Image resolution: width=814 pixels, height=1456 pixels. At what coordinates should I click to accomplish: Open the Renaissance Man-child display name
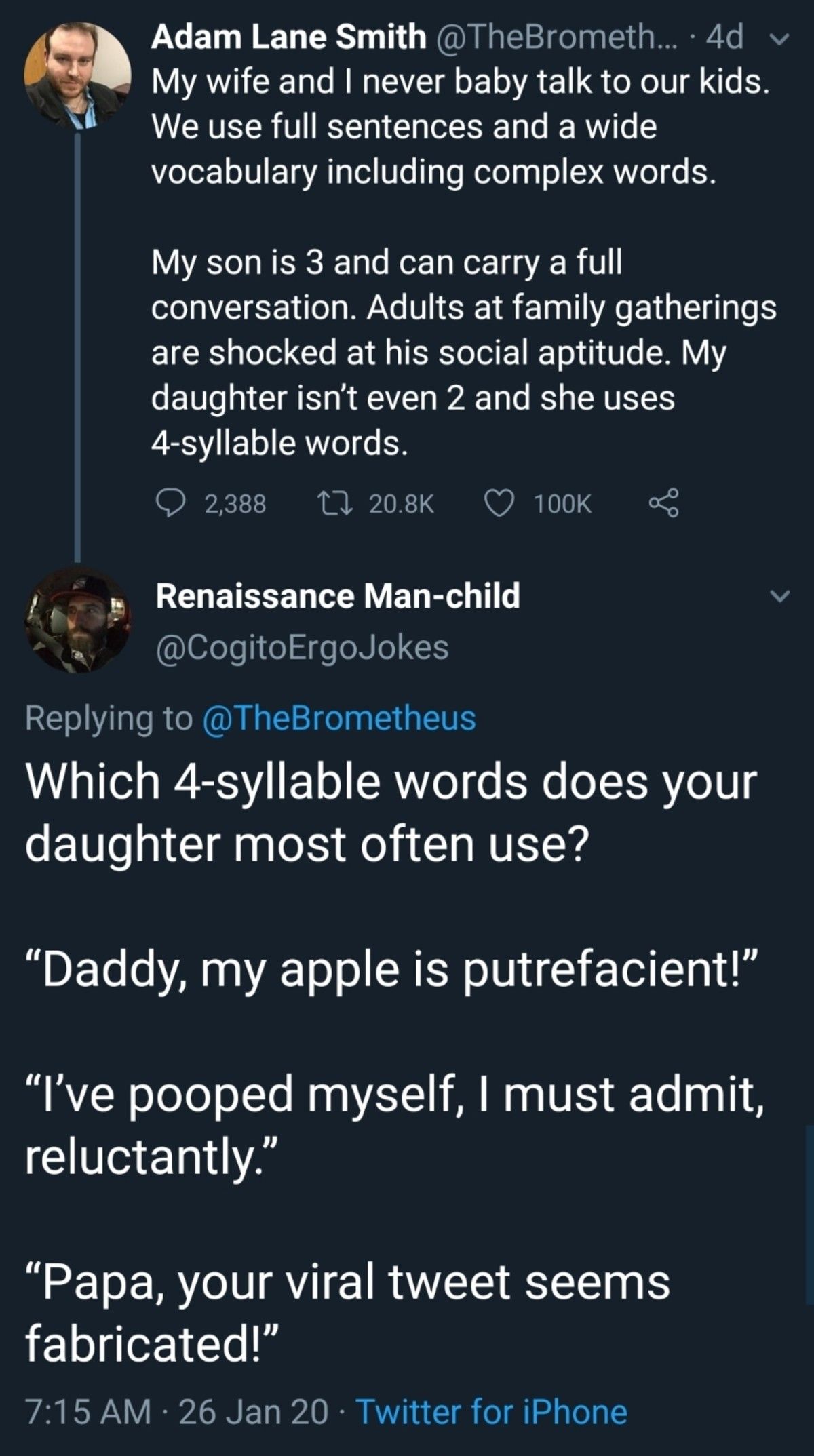click(338, 595)
